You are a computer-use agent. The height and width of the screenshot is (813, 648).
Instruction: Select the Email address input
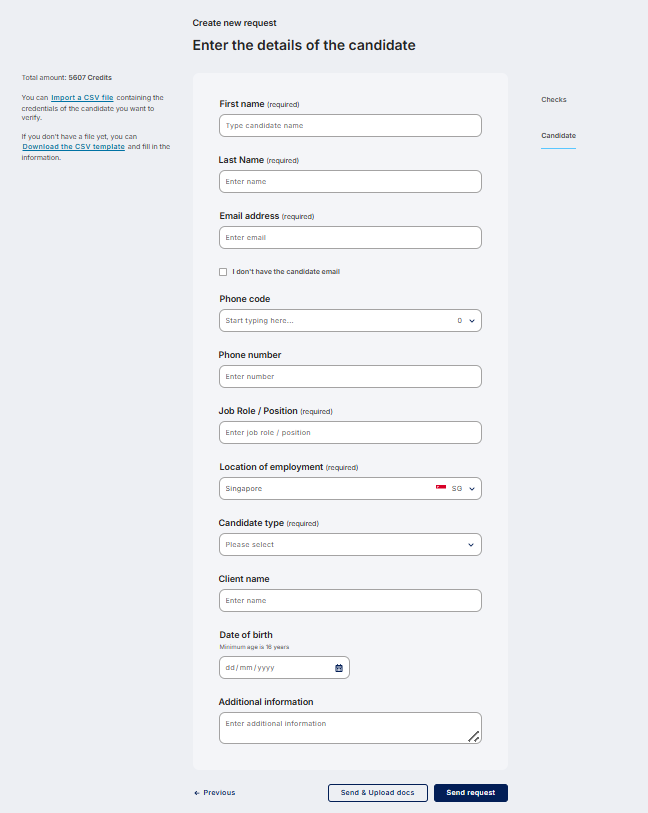point(350,238)
